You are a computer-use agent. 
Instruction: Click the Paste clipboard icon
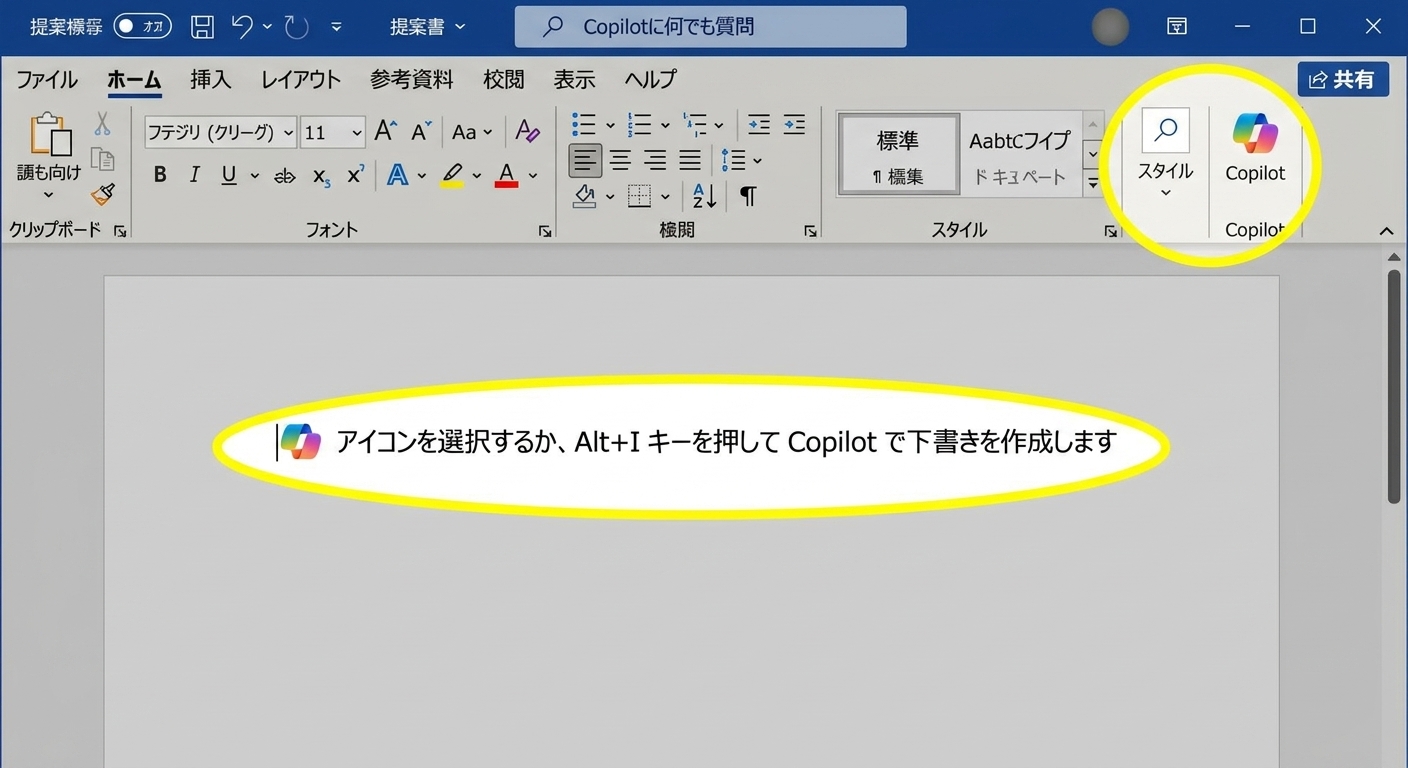click(50, 135)
